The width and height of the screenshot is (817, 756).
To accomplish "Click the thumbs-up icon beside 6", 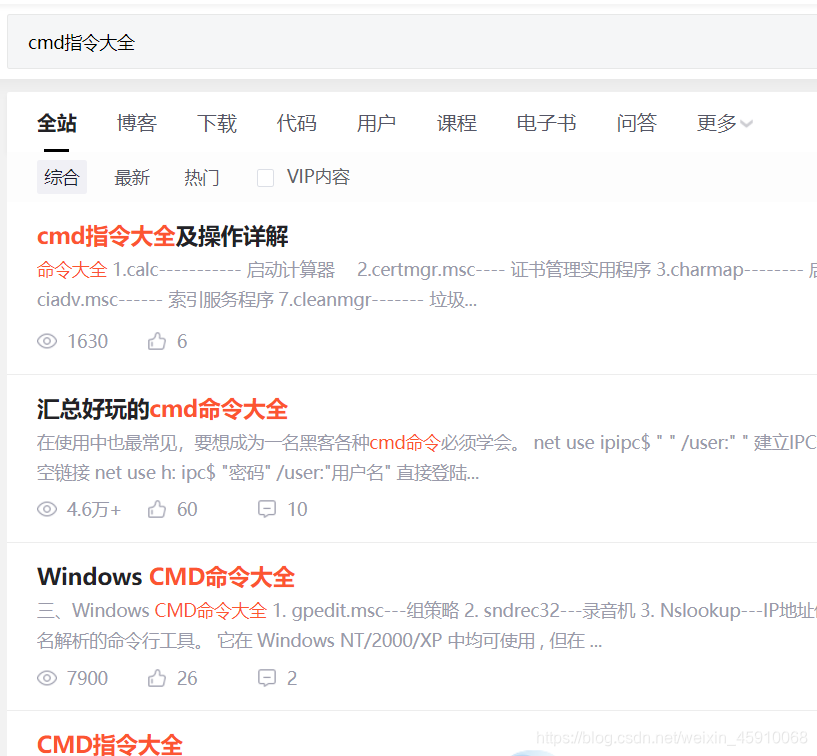I will pos(156,341).
